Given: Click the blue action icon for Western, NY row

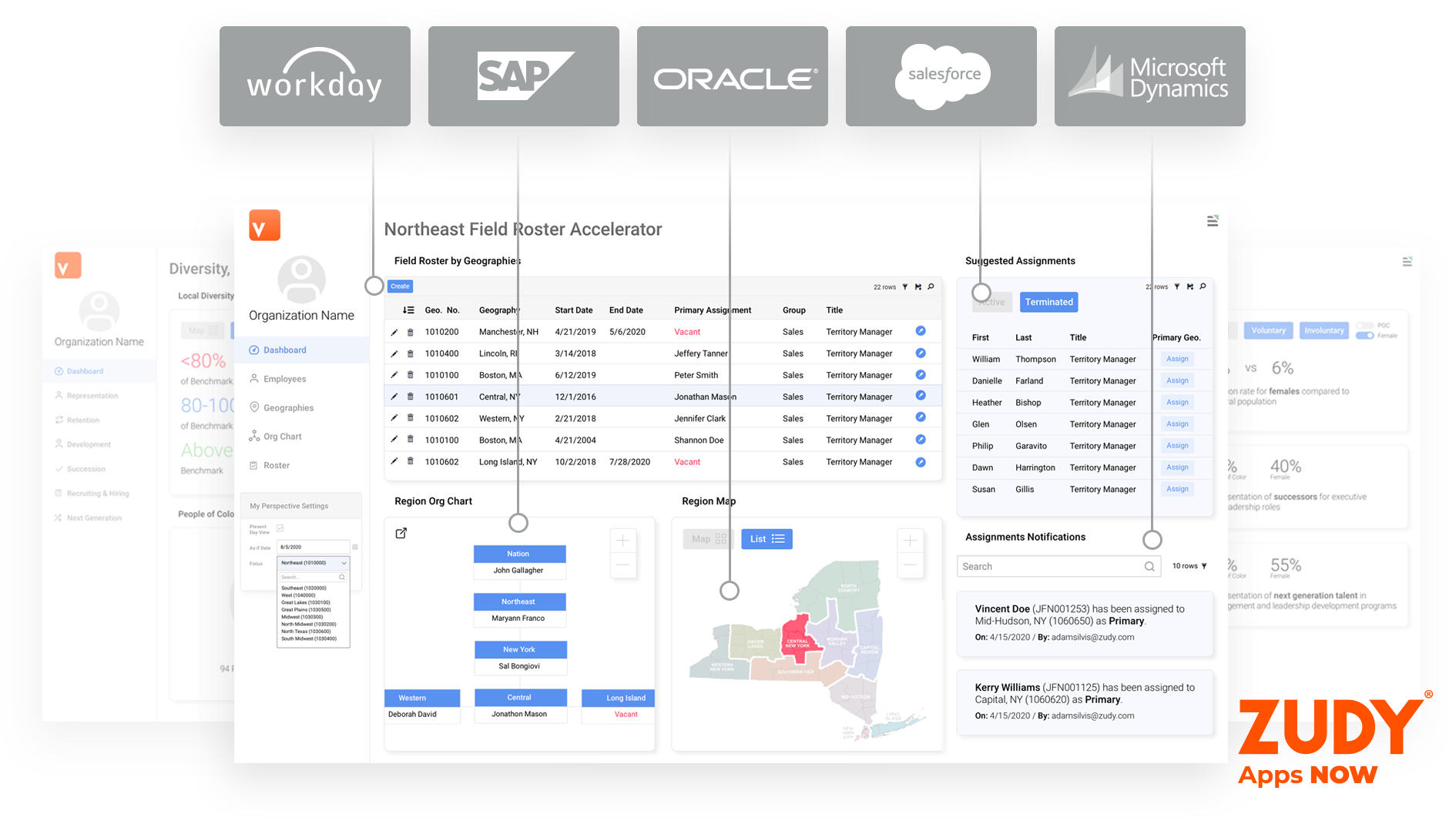Looking at the screenshot, I should click(x=920, y=418).
